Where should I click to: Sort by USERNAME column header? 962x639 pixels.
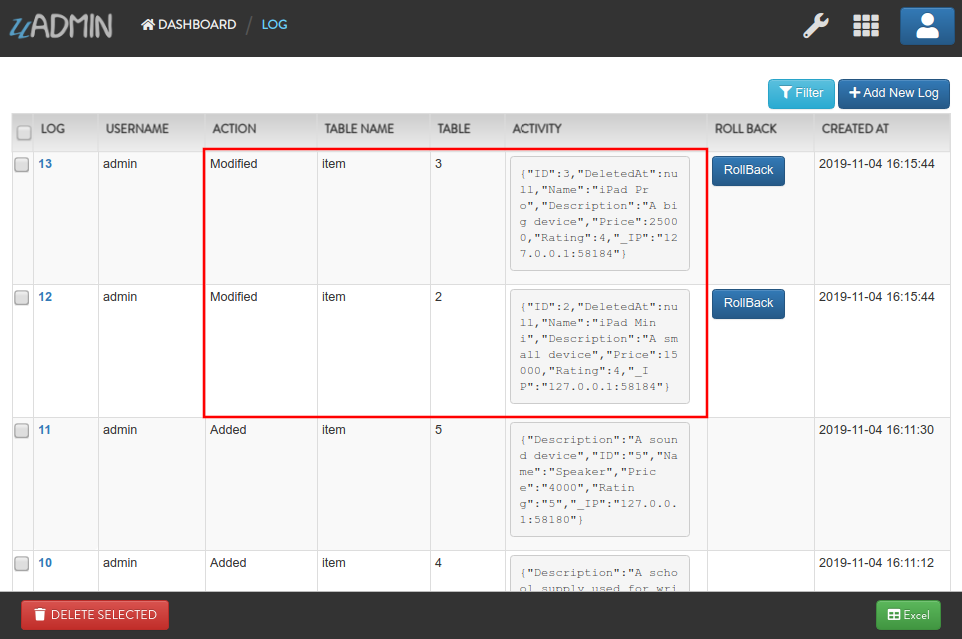click(137, 129)
